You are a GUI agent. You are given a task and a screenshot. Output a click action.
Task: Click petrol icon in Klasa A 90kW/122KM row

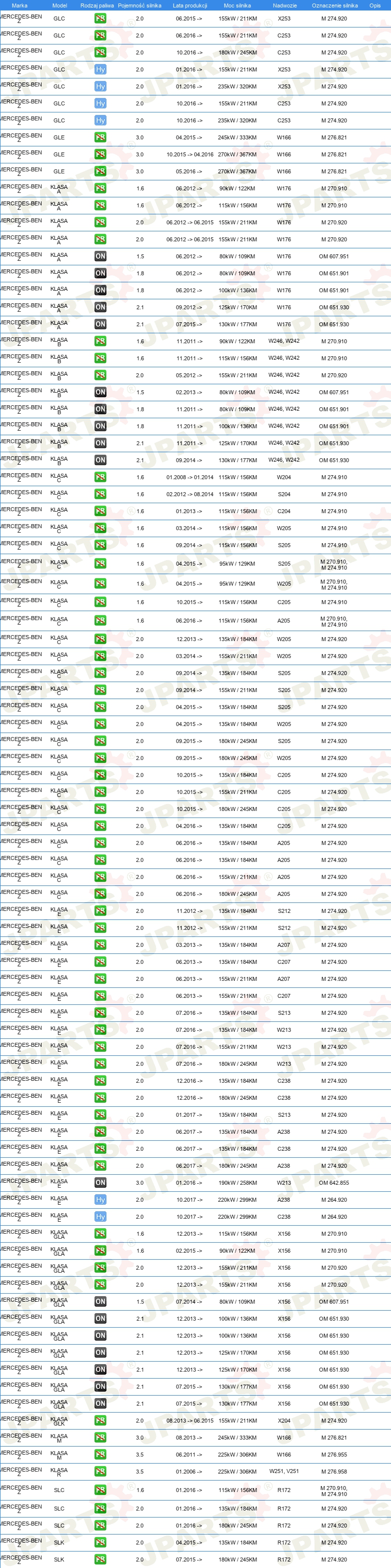click(100, 189)
